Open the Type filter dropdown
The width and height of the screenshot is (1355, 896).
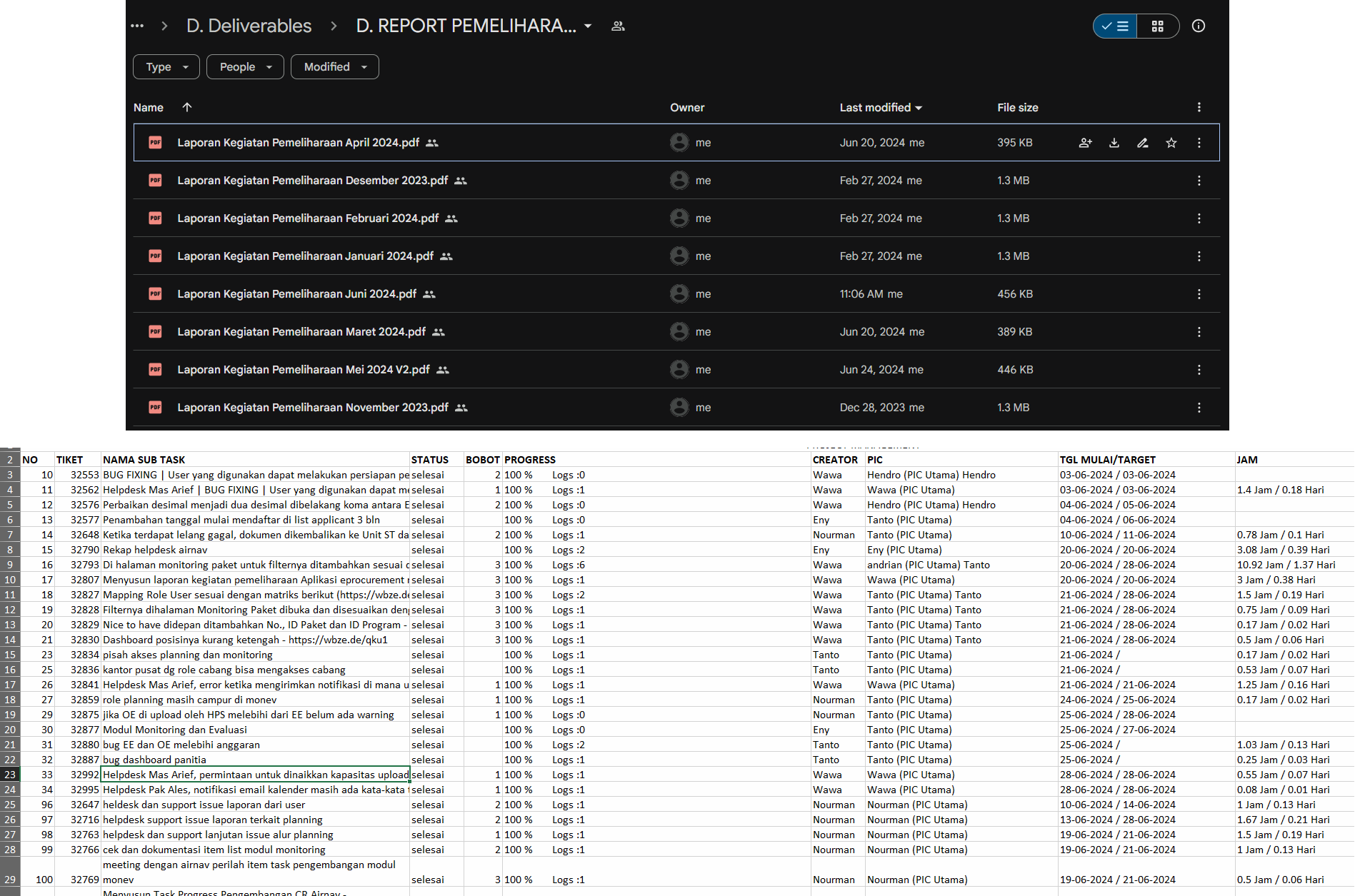pyautogui.click(x=166, y=67)
